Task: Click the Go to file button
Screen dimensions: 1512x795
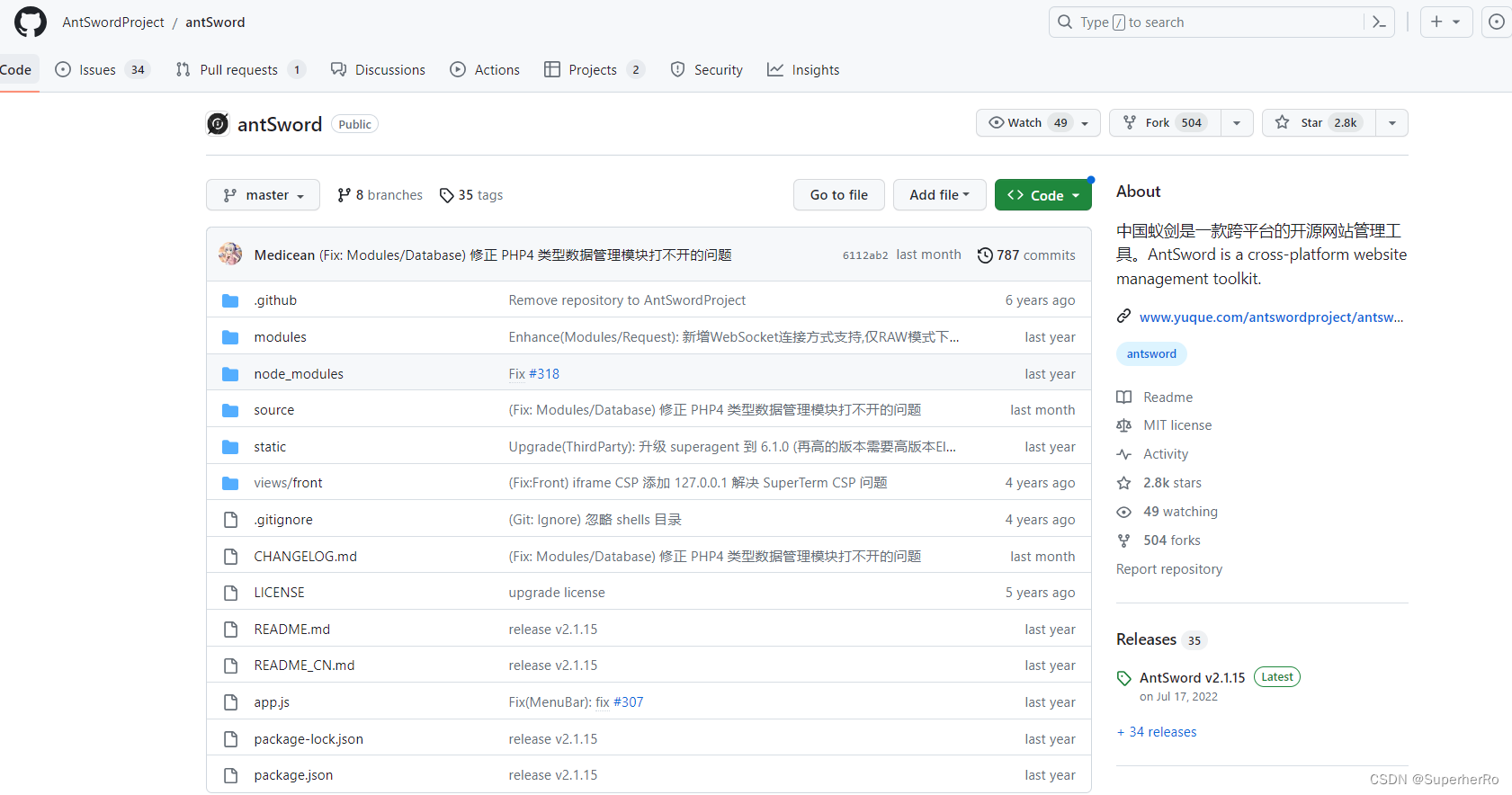Action: pos(839,195)
